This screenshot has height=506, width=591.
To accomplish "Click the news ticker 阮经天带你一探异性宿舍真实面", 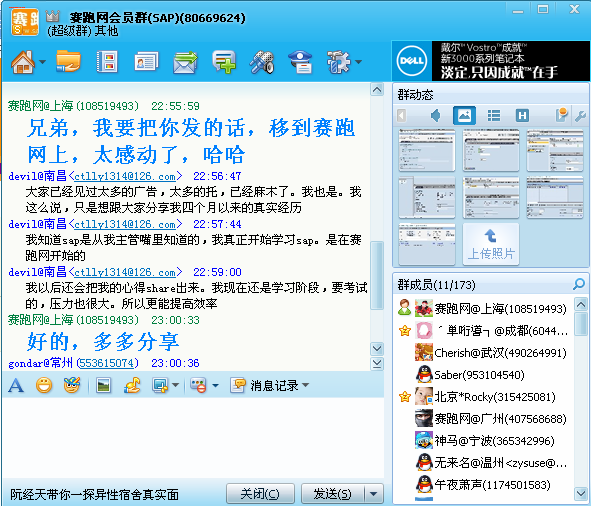I will point(94,494).
